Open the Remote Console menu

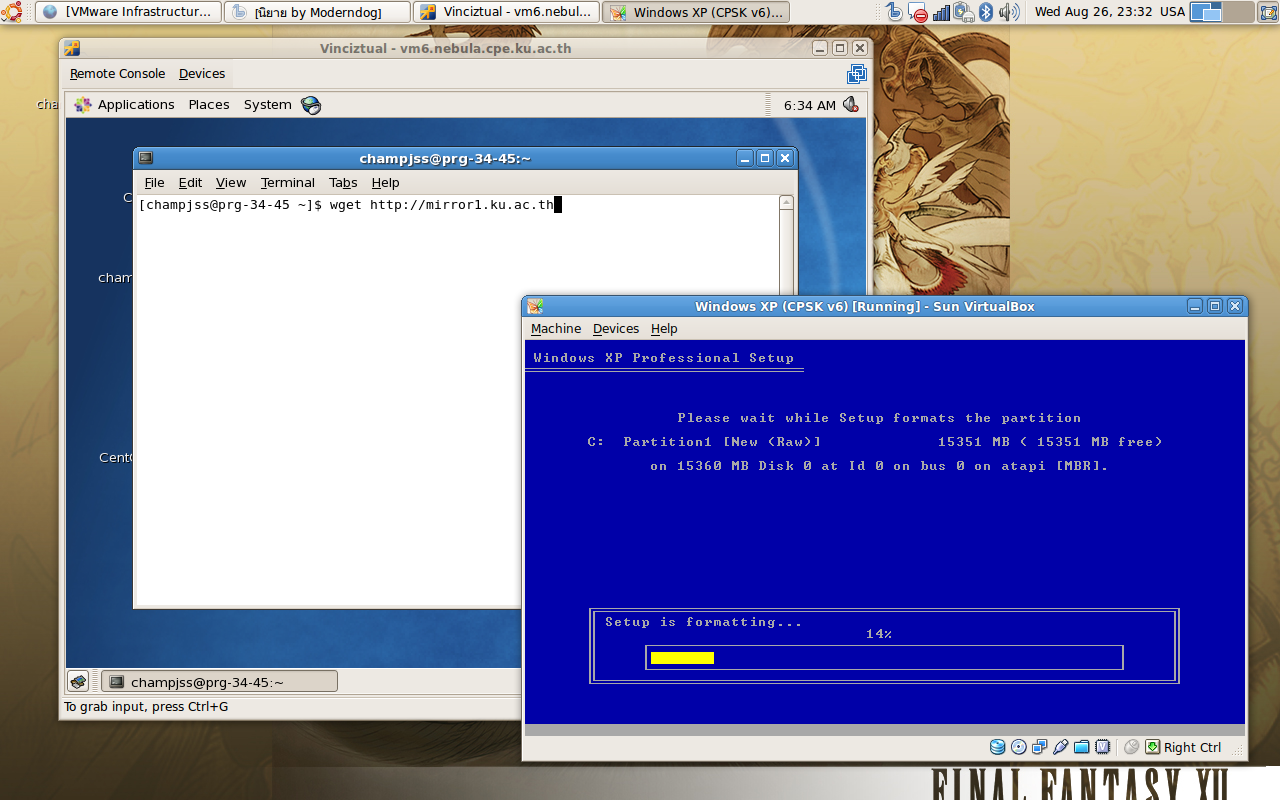coord(118,74)
